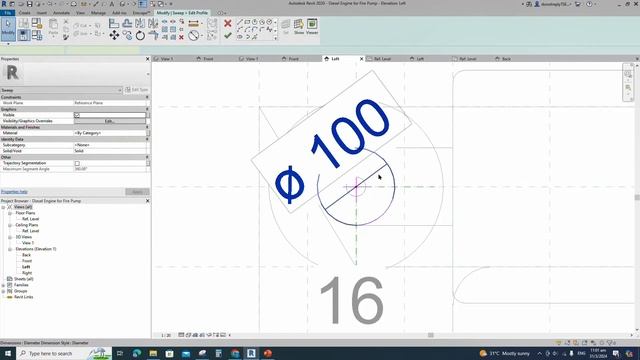Viewport: 640px width, 360px height.
Task: Collapse the Graphics section
Action: click(x=147, y=109)
